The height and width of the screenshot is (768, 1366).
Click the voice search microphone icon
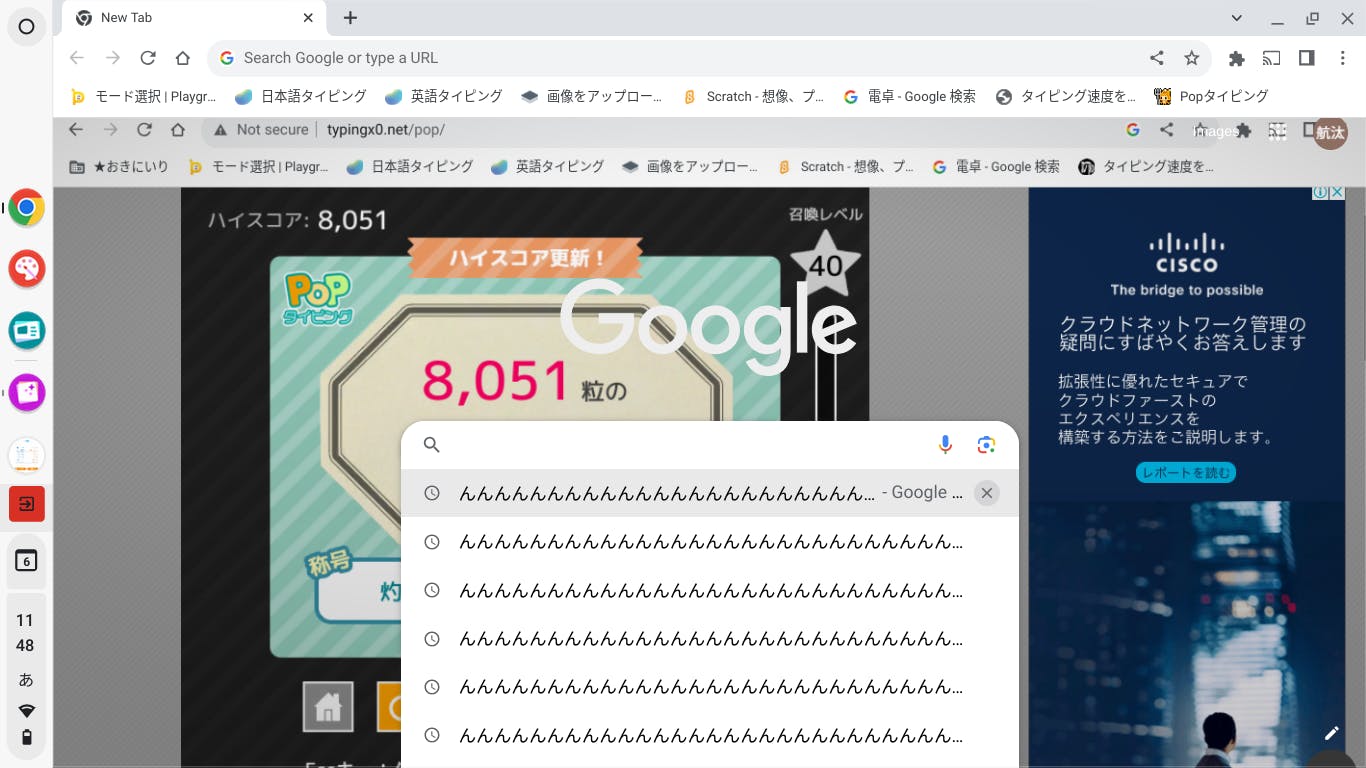point(945,445)
